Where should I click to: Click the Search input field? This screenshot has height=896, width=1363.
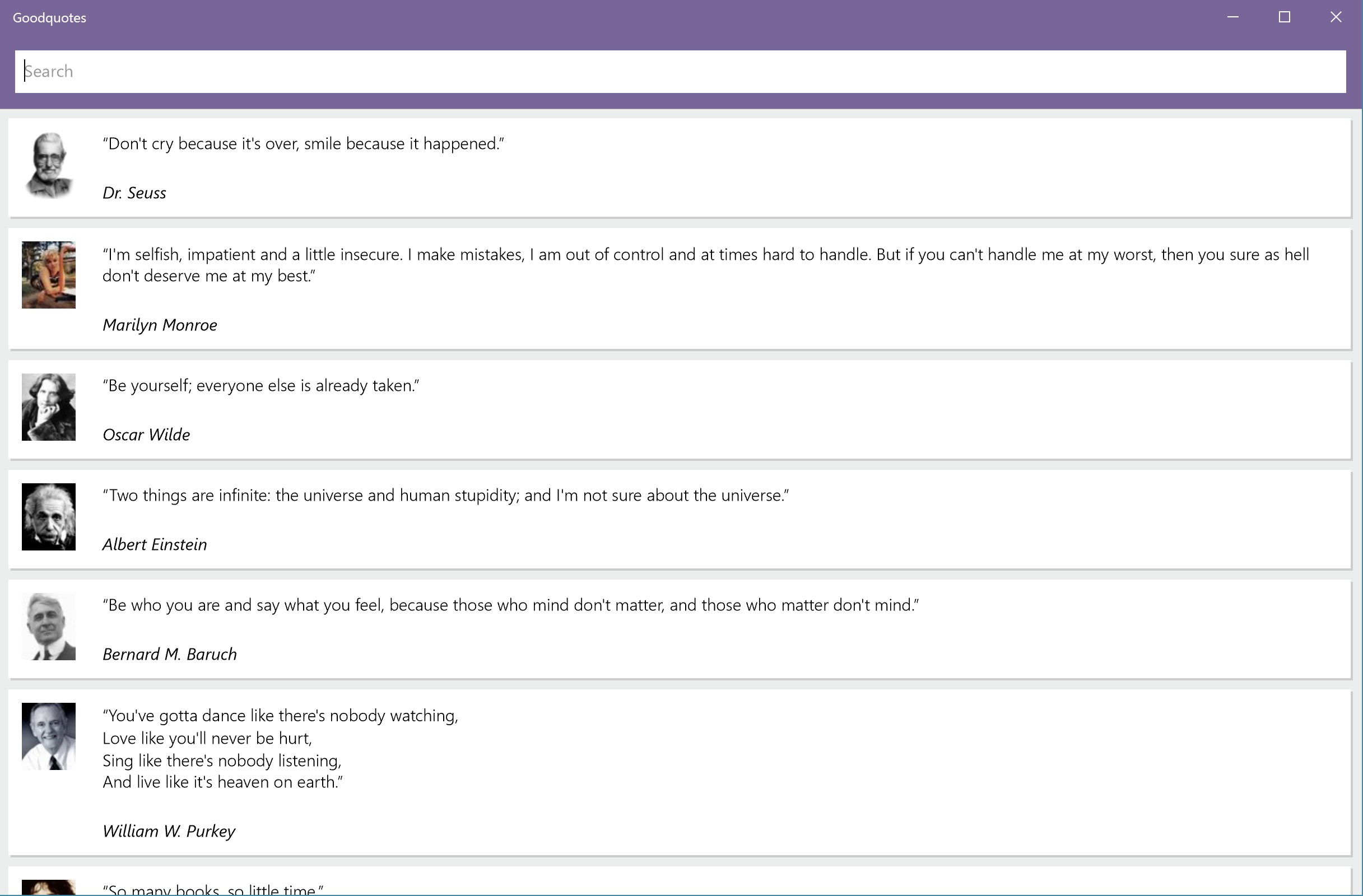click(680, 72)
